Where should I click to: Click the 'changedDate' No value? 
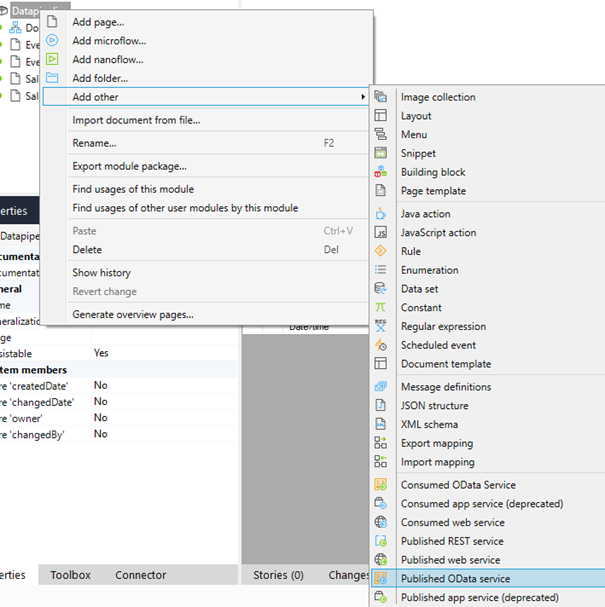[x=101, y=401]
